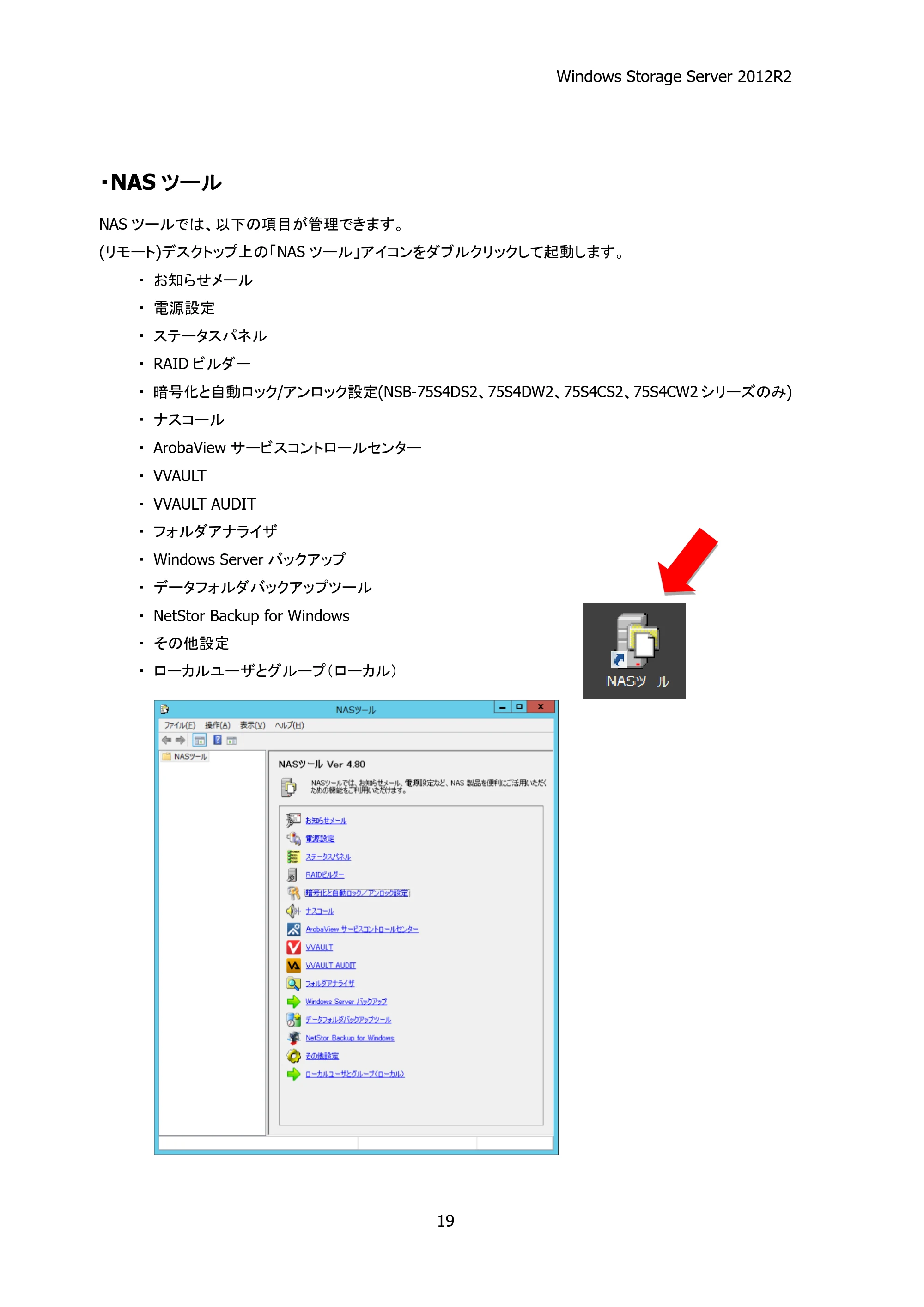Open the 操作(A) menu
Image resolution: width=924 pixels, height=1307 pixels.
click(x=218, y=725)
